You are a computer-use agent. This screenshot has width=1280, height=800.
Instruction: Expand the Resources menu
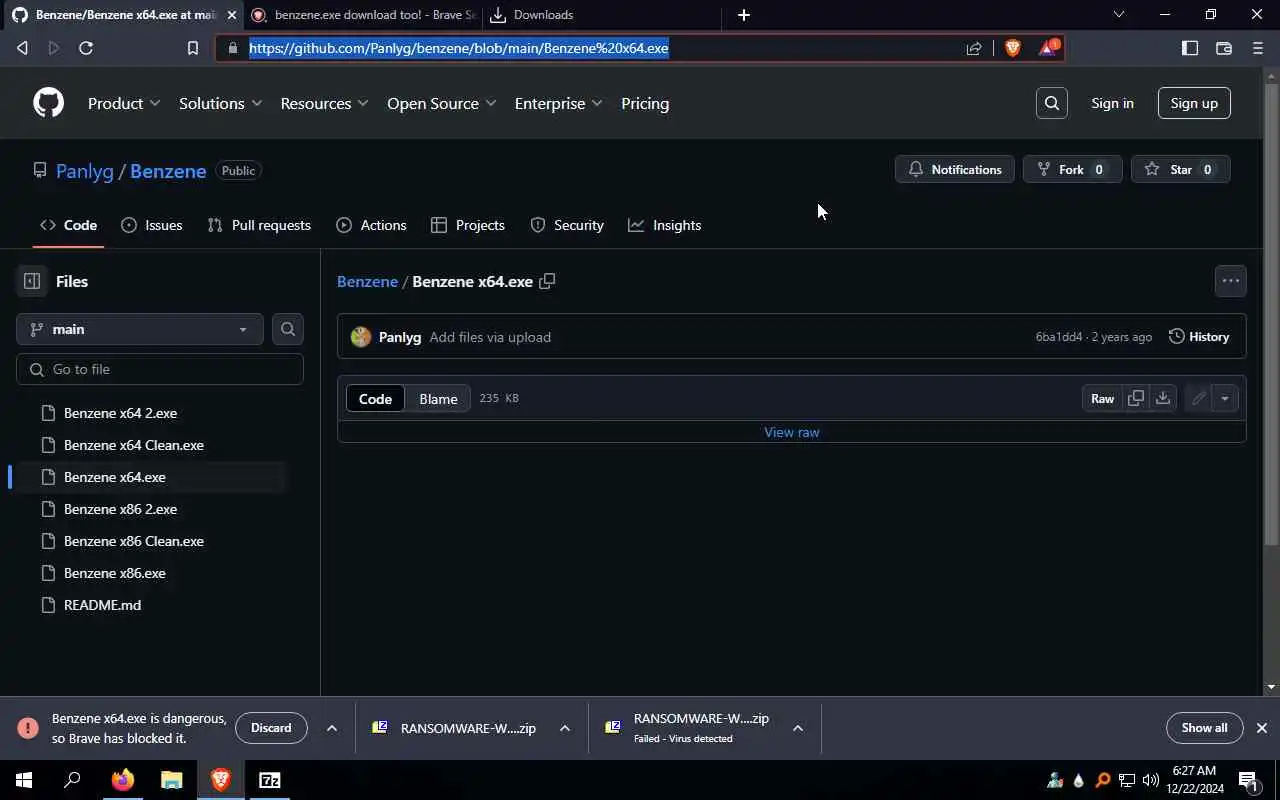pyautogui.click(x=324, y=103)
